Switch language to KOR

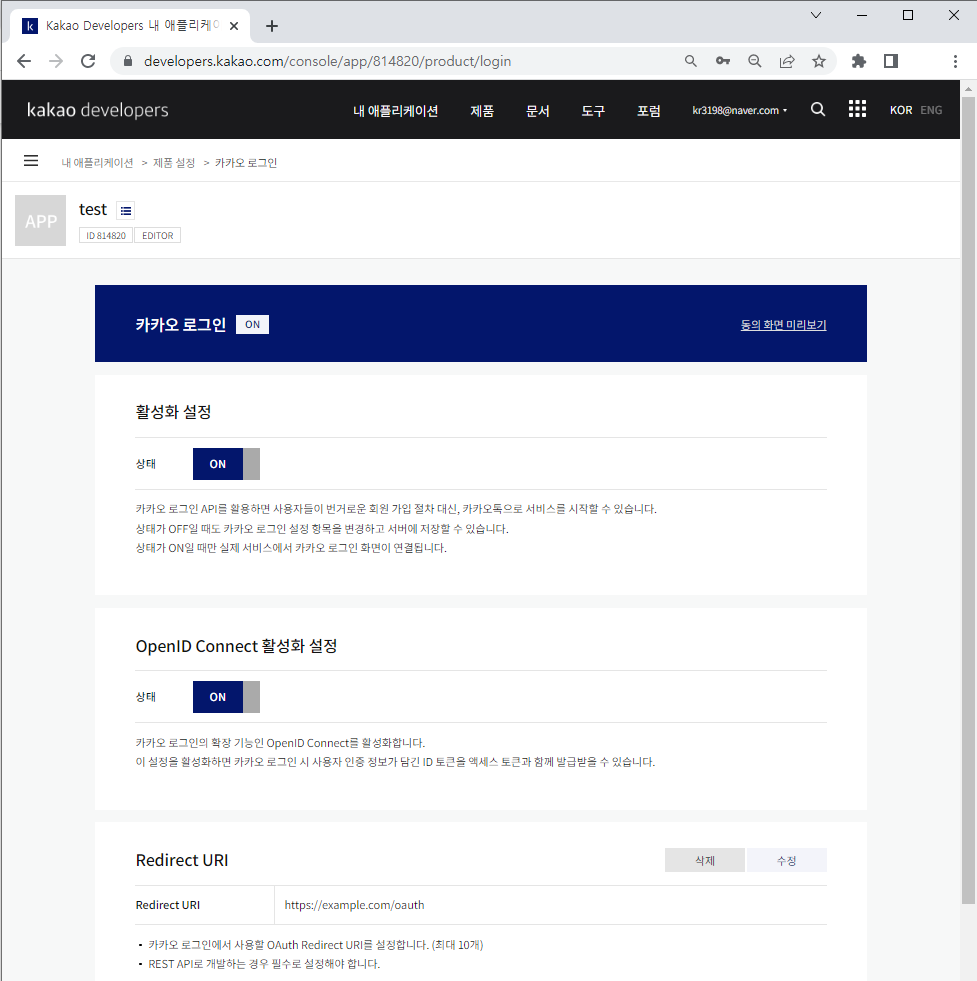(901, 110)
